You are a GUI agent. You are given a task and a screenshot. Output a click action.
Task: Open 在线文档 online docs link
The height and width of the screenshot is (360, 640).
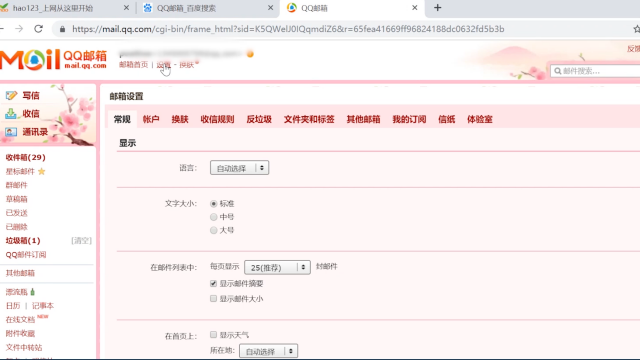point(20,320)
